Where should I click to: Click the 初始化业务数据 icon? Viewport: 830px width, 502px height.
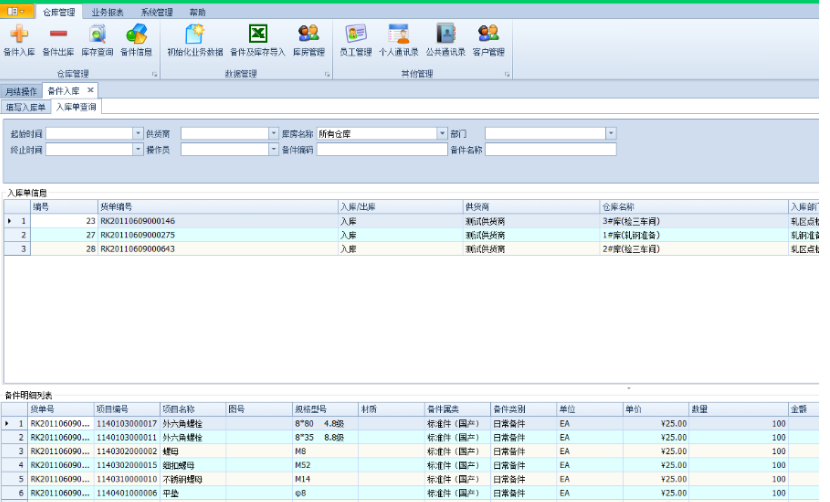[195, 34]
